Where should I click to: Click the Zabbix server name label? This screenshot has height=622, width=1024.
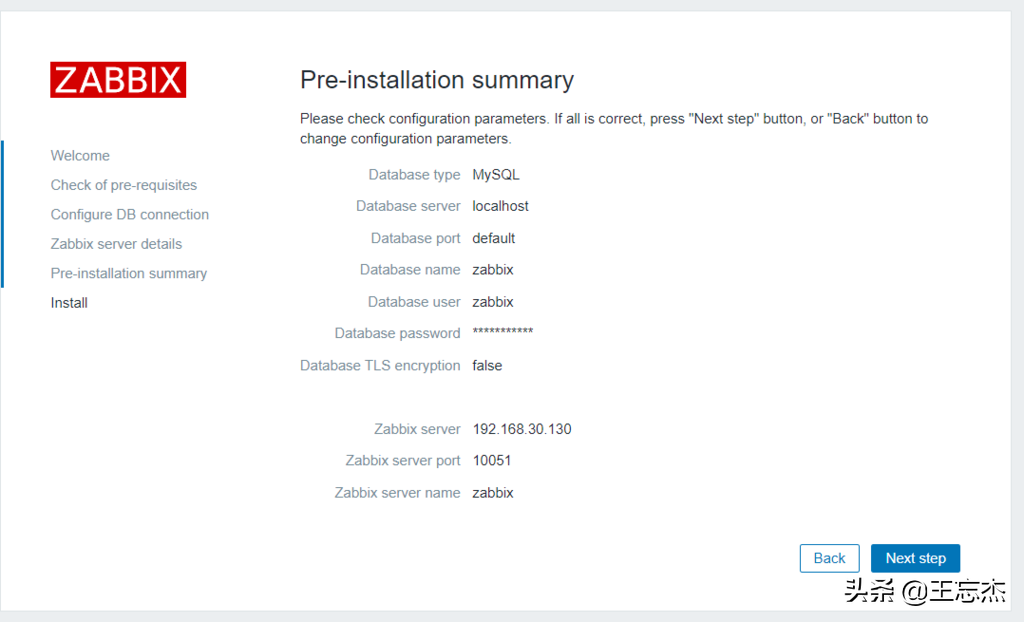(x=397, y=493)
